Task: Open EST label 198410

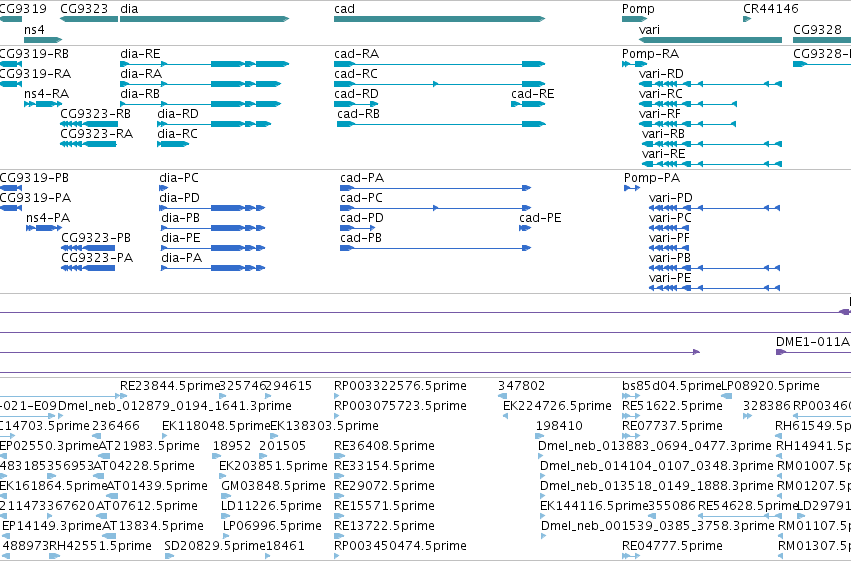Action: pos(559,426)
